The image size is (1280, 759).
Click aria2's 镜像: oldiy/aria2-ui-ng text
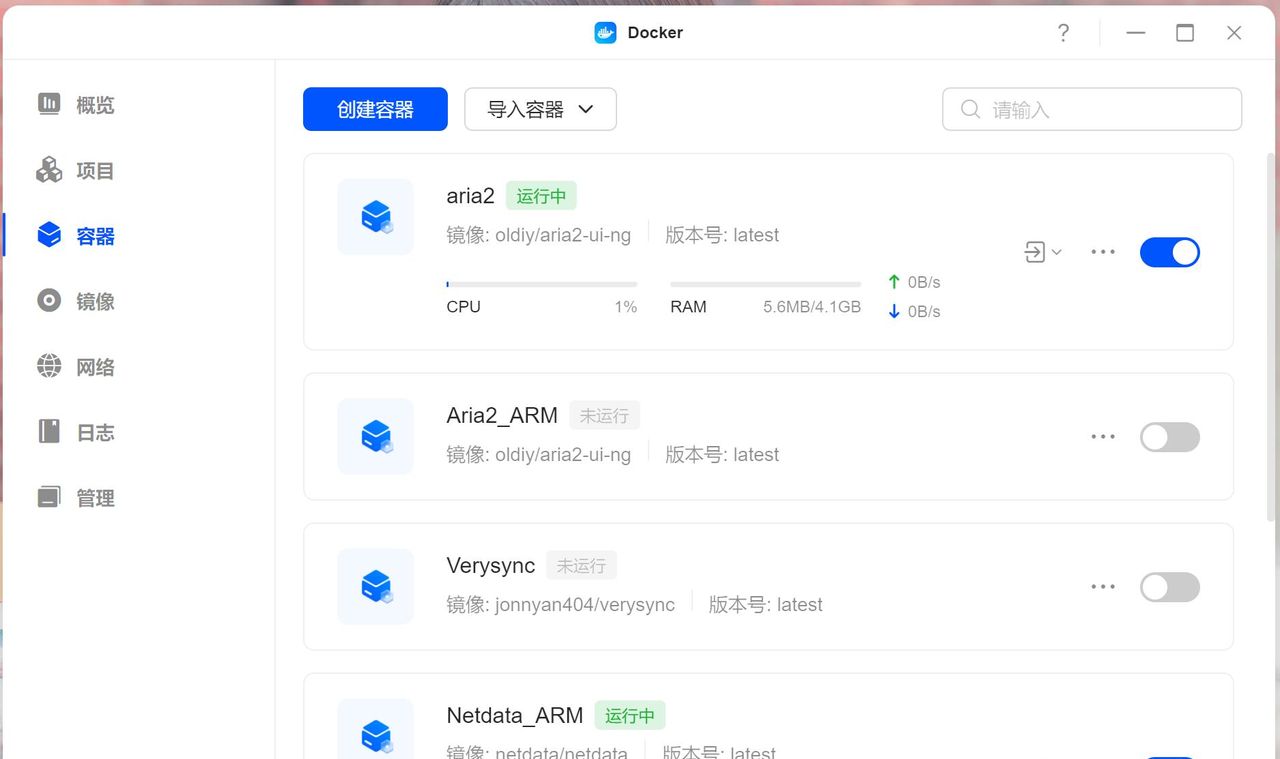tap(539, 235)
